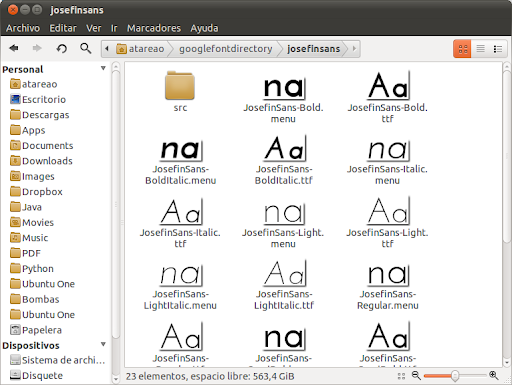Open Papelera trash in sidebar
512x385 pixels.
(x=36, y=330)
